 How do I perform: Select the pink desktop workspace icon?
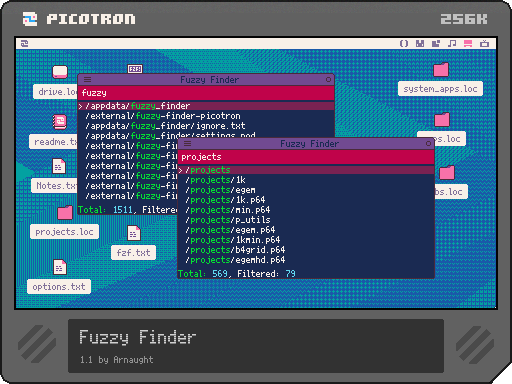point(468,44)
